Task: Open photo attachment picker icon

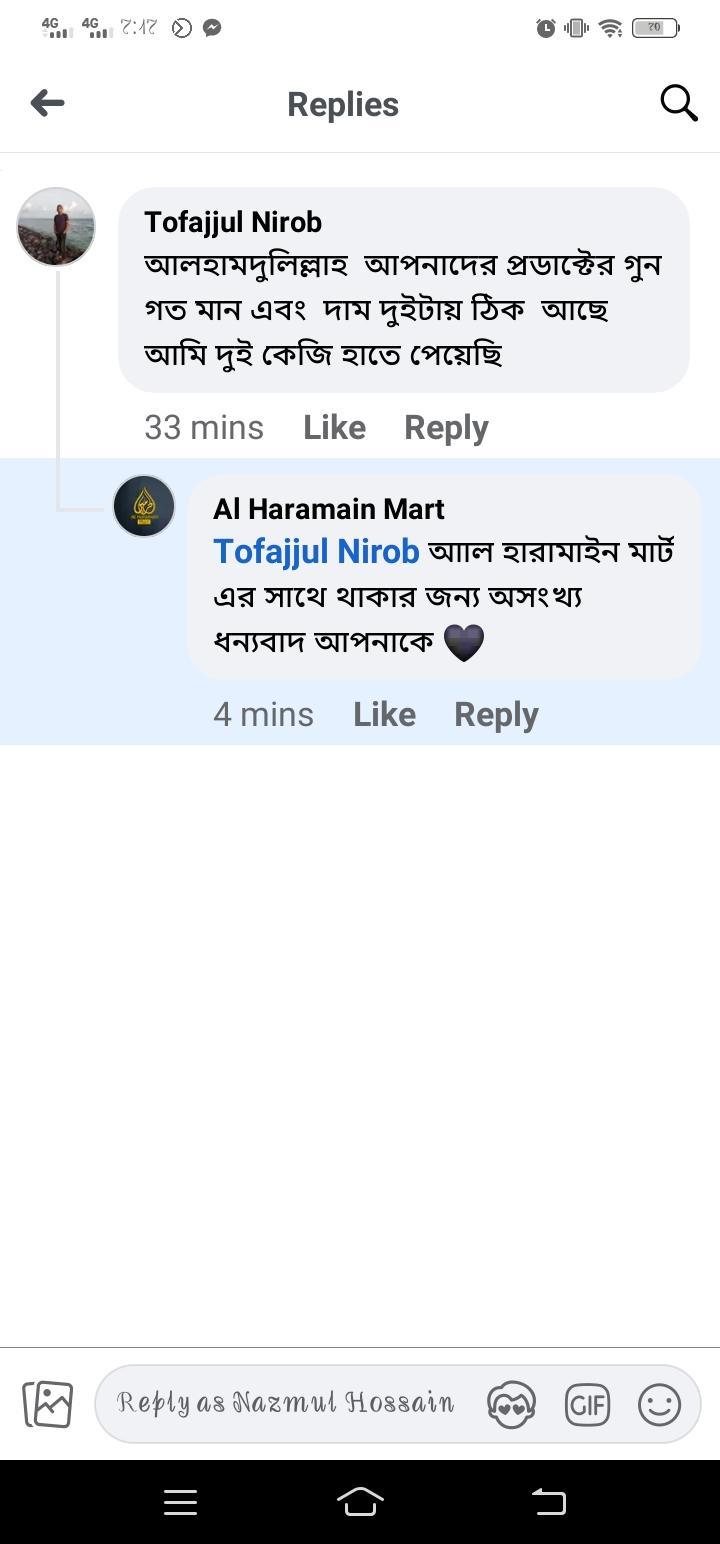Action: (x=48, y=1404)
